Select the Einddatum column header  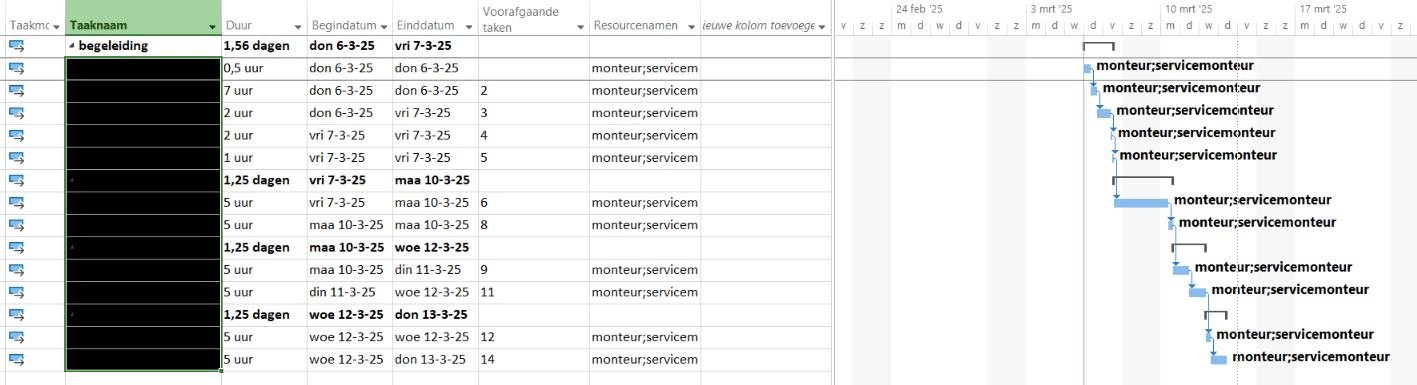pos(434,18)
